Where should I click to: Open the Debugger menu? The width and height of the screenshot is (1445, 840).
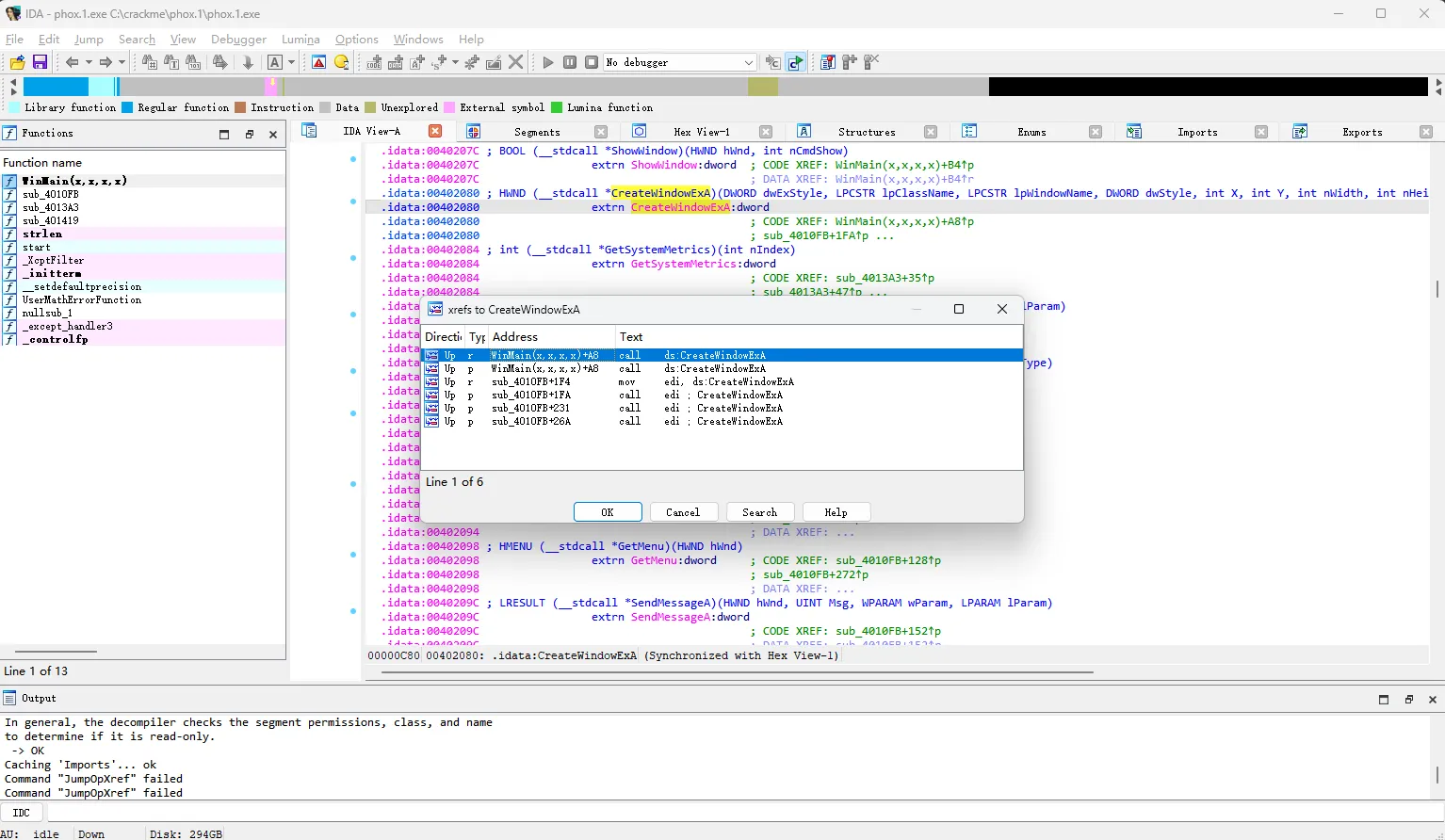238,40
